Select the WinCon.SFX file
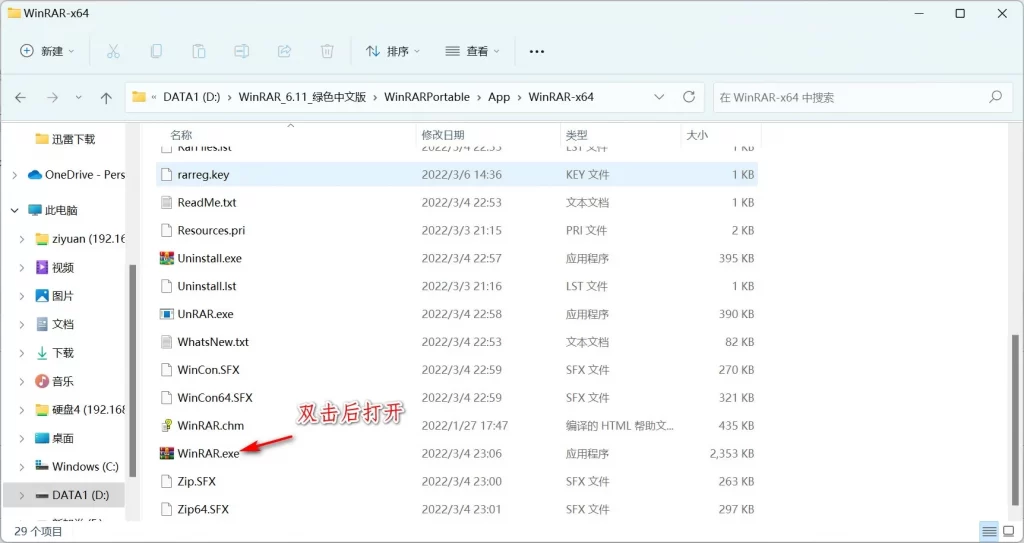 click(456, 370)
